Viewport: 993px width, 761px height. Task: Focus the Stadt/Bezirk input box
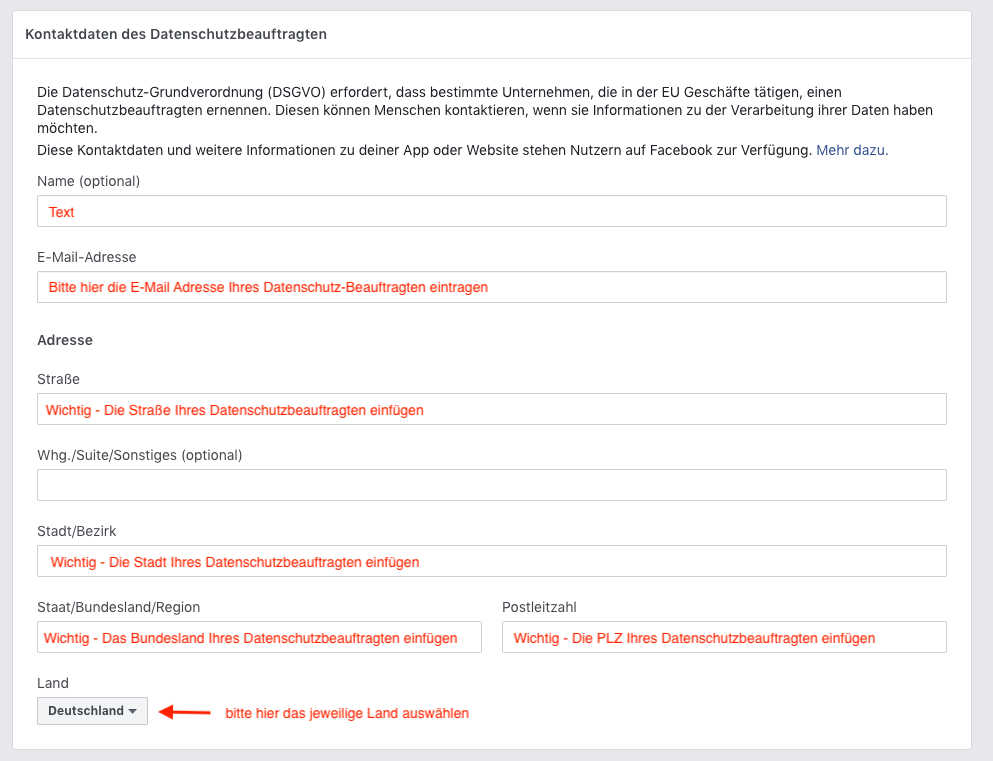(x=491, y=562)
